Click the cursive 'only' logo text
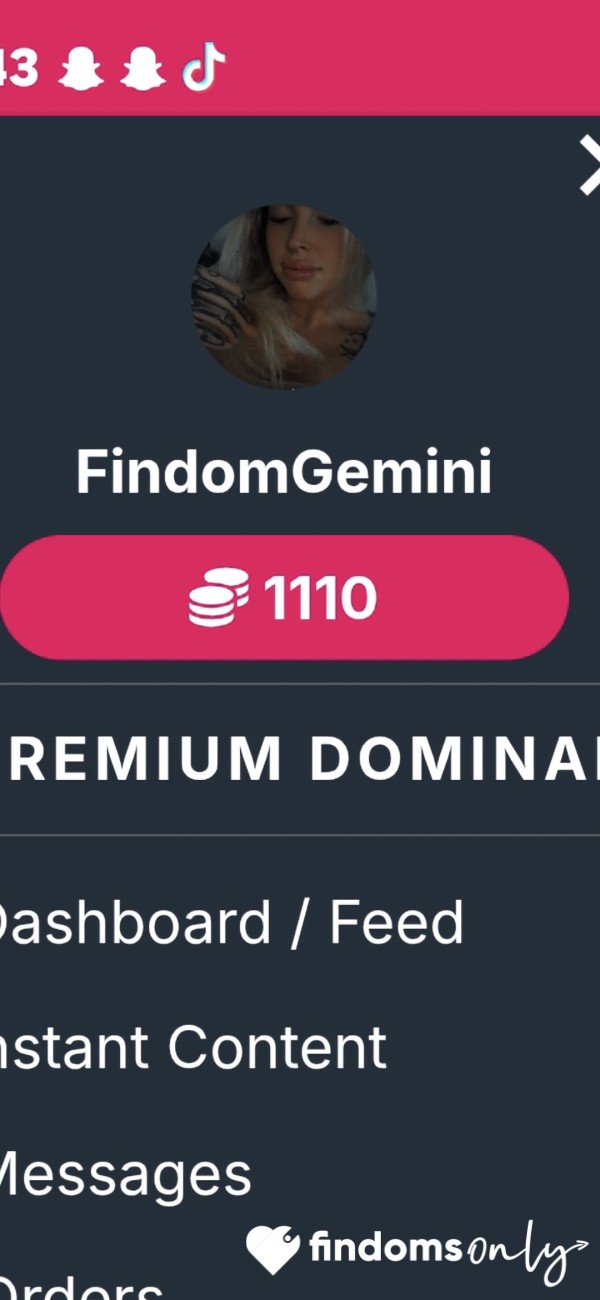The height and width of the screenshot is (1300, 600). [x=513, y=1251]
